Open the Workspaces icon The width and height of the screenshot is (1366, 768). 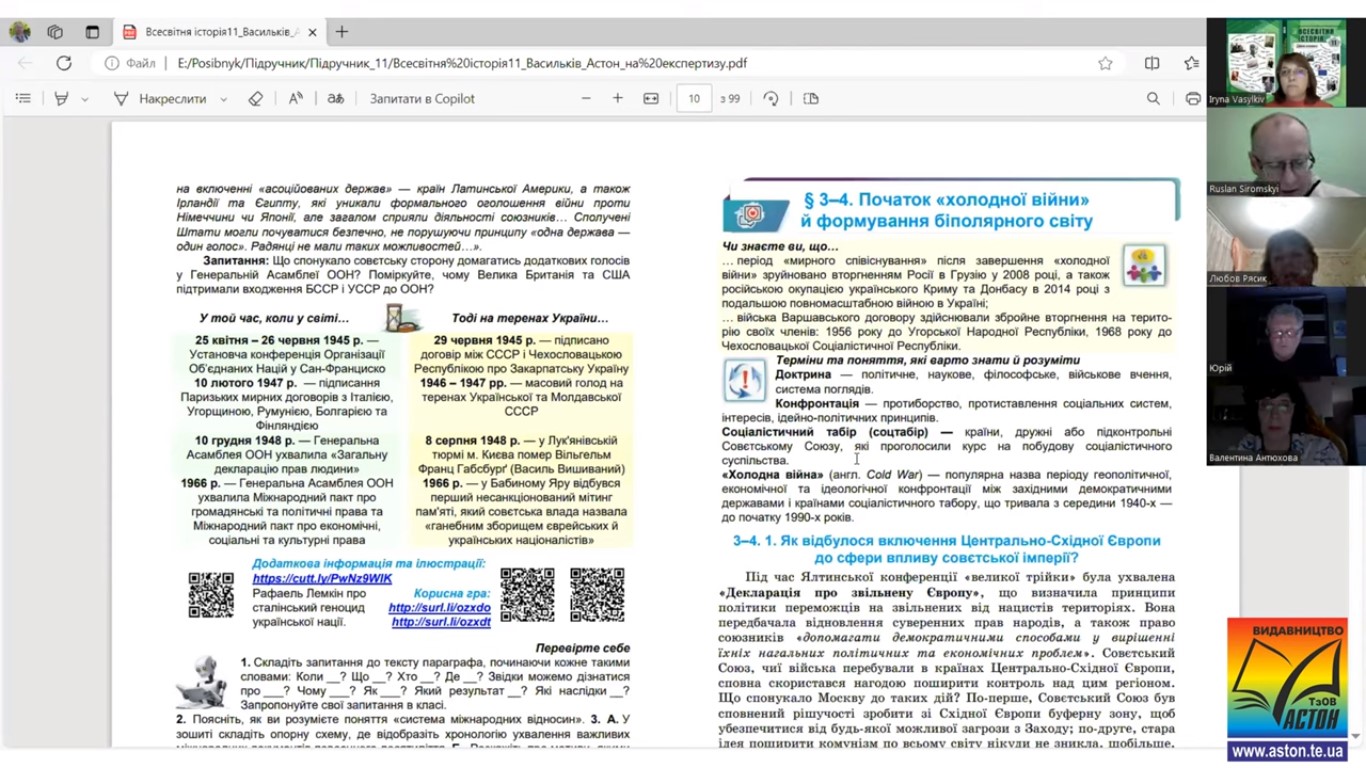56,32
